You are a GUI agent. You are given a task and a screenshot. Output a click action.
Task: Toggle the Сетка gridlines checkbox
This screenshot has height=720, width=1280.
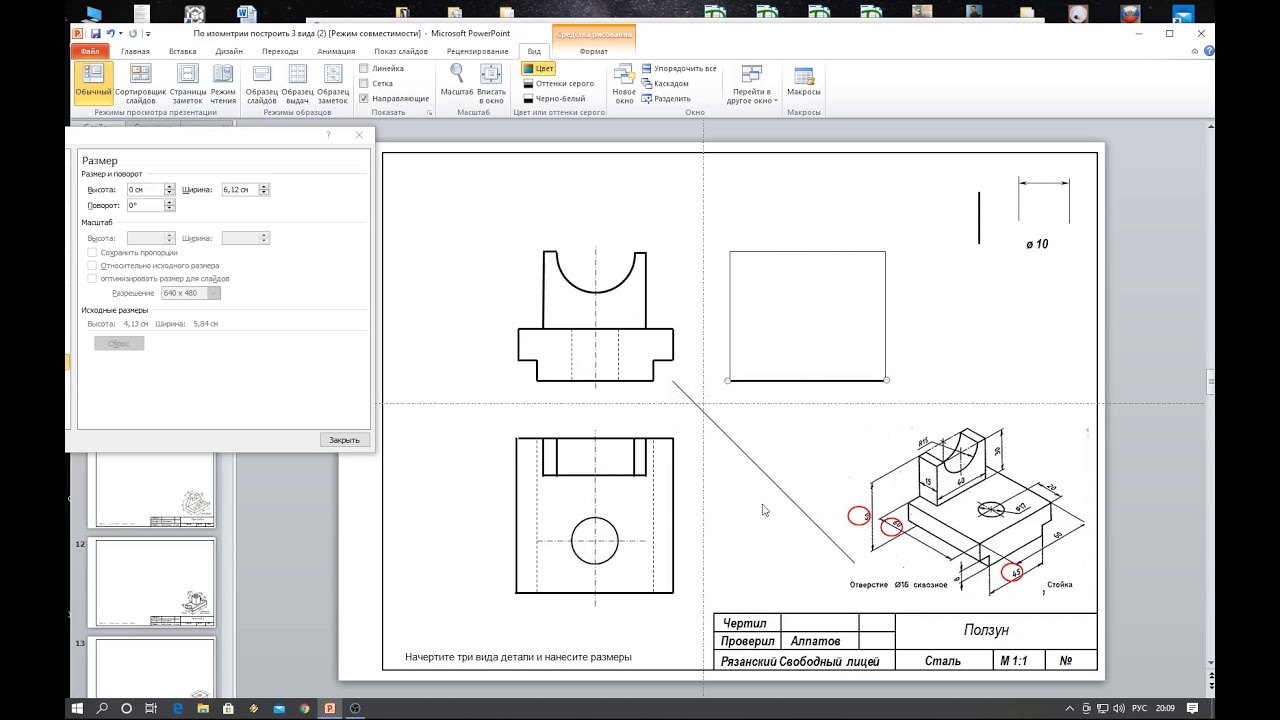(364, 84)
